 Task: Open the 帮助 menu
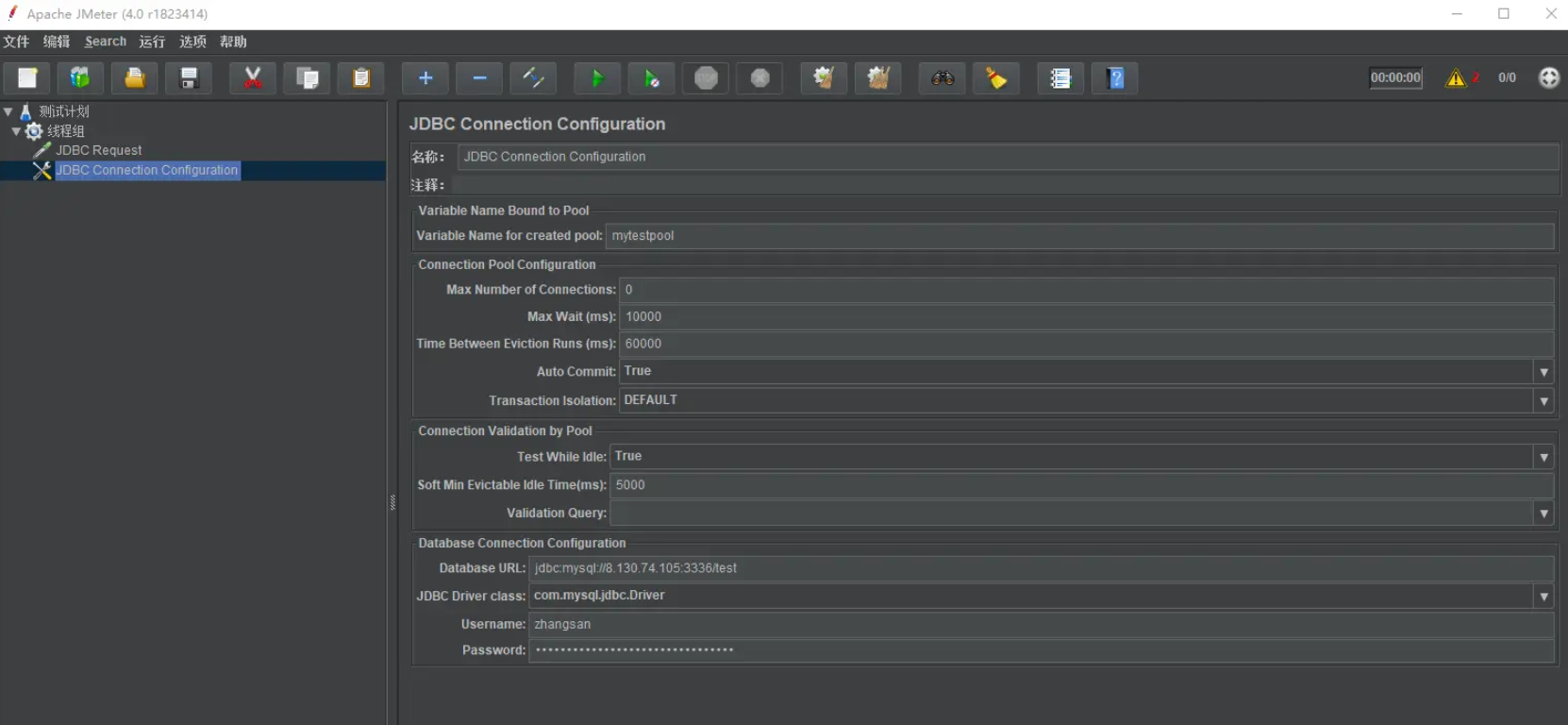tap(233, 42)
